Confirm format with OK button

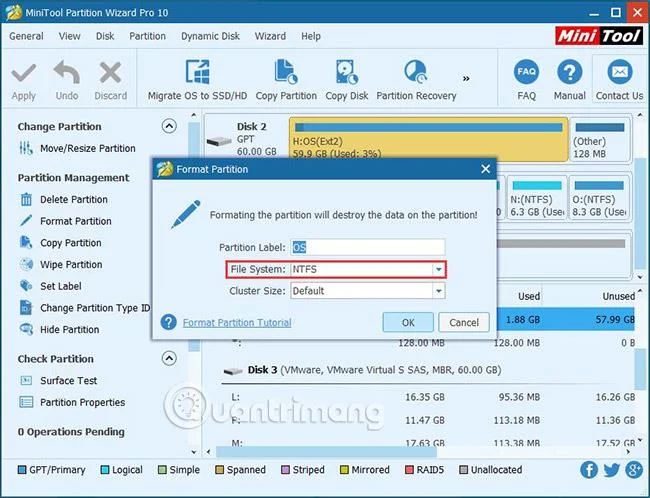click(408, 322)
